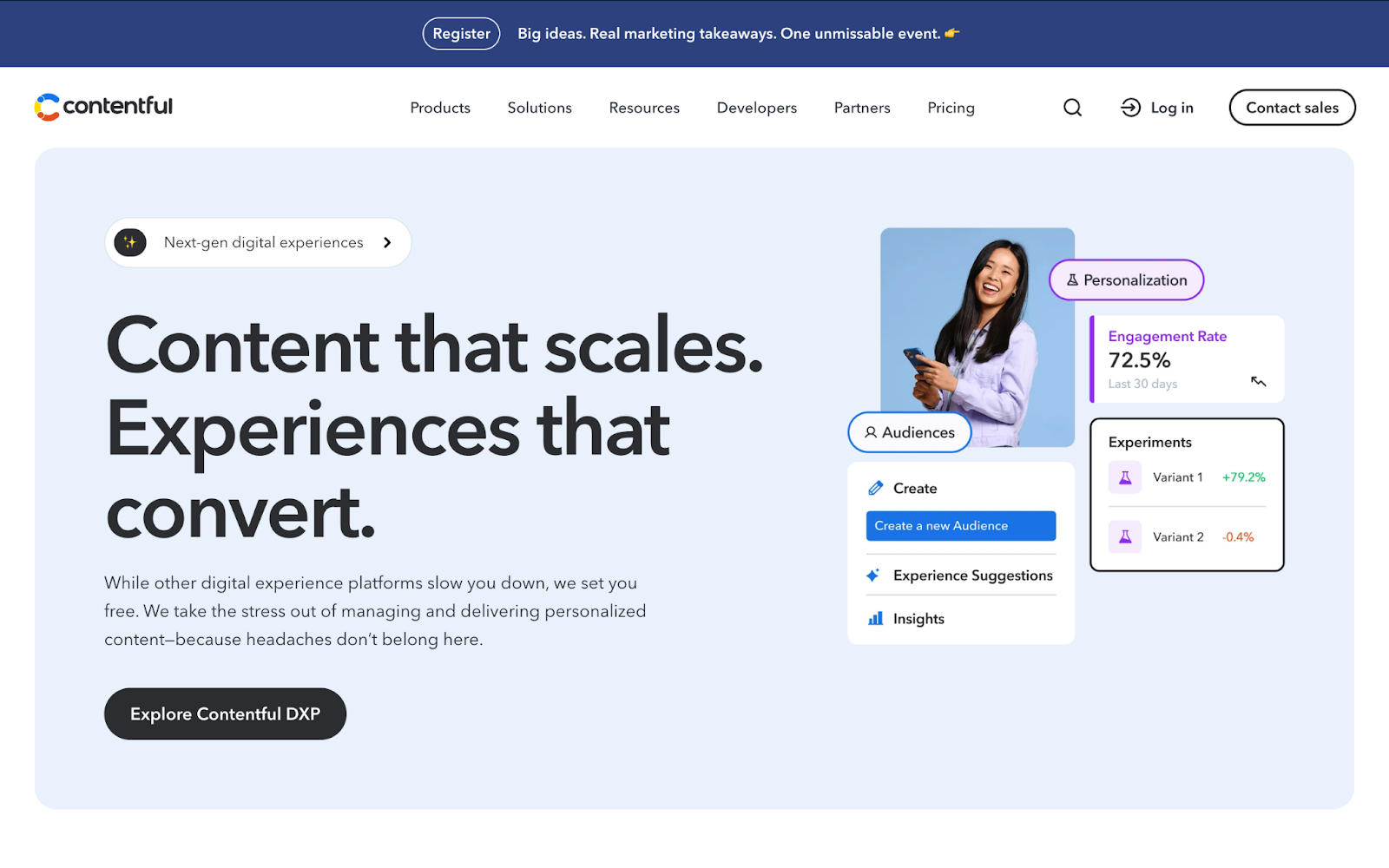
Task: Select the Variant 1 flask icon
Action: (x=1125, y=477)
